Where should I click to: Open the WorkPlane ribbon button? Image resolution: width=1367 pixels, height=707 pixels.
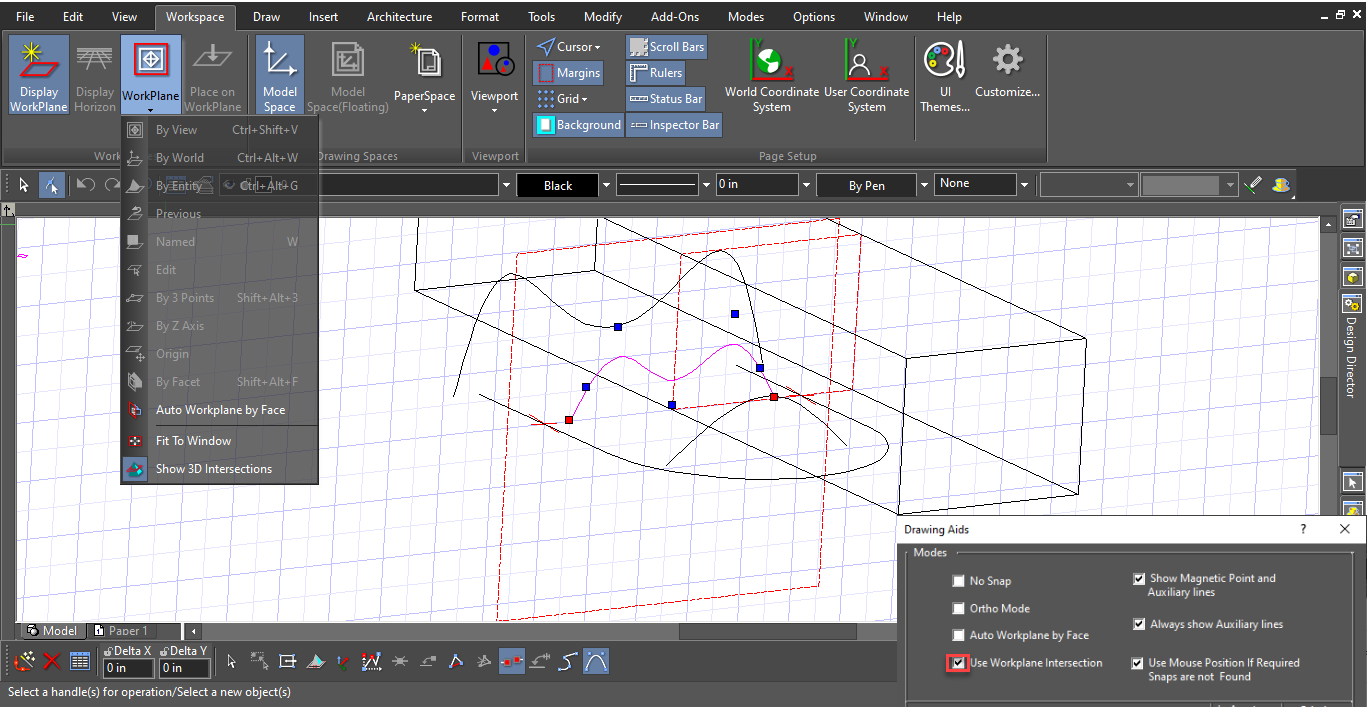pyautogui.click(x=151, y=75)
